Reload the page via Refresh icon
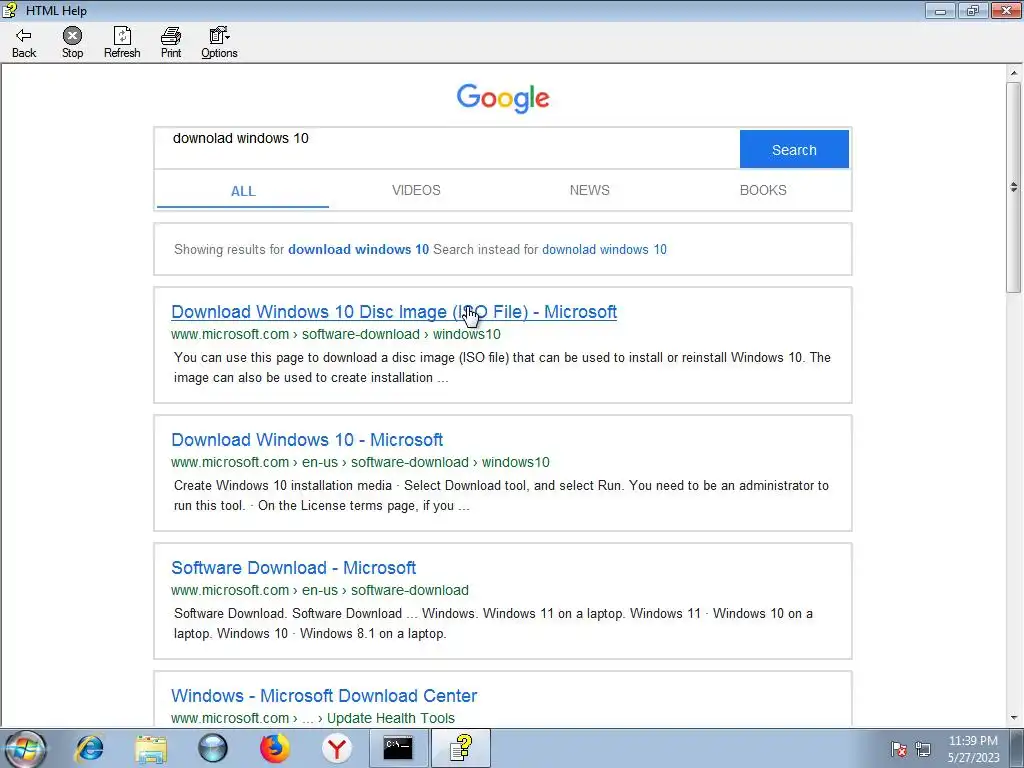The height and width of the screenshot is (768, 1024). pyautogui.click(x=122, y=43)
